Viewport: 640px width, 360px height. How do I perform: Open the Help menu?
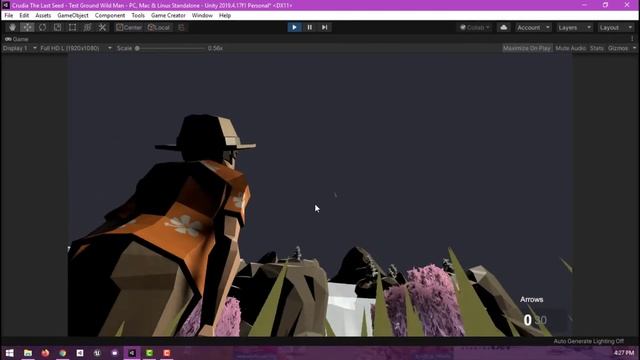click(225, 16)
